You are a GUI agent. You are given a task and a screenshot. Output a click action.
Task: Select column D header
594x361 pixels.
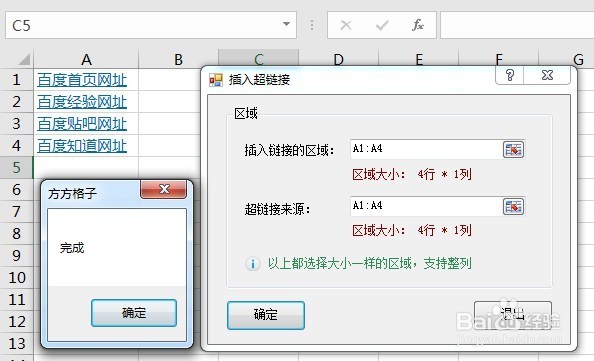(339, 58)
